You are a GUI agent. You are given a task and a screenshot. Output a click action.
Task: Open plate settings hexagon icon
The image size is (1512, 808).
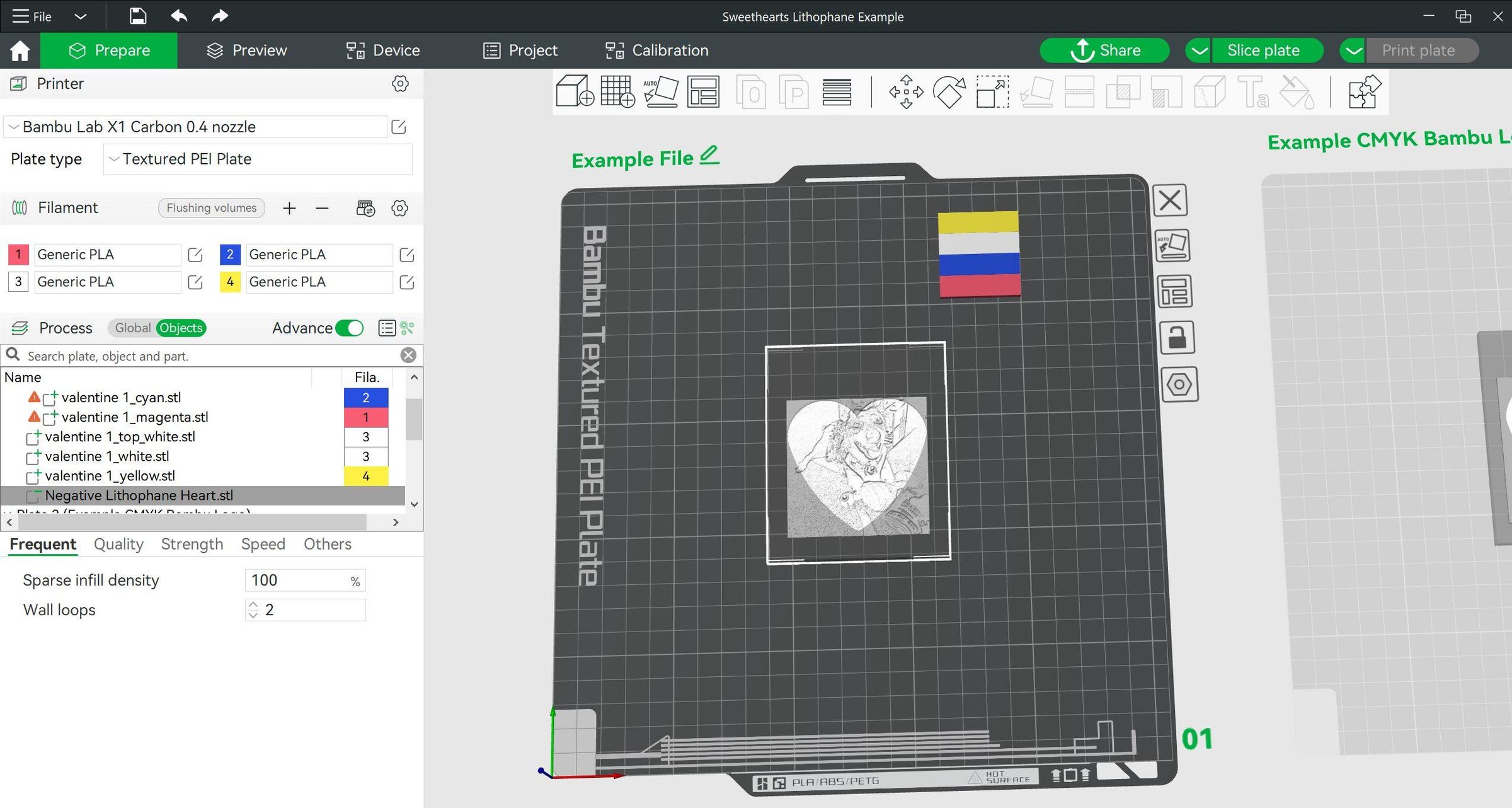1179,384
